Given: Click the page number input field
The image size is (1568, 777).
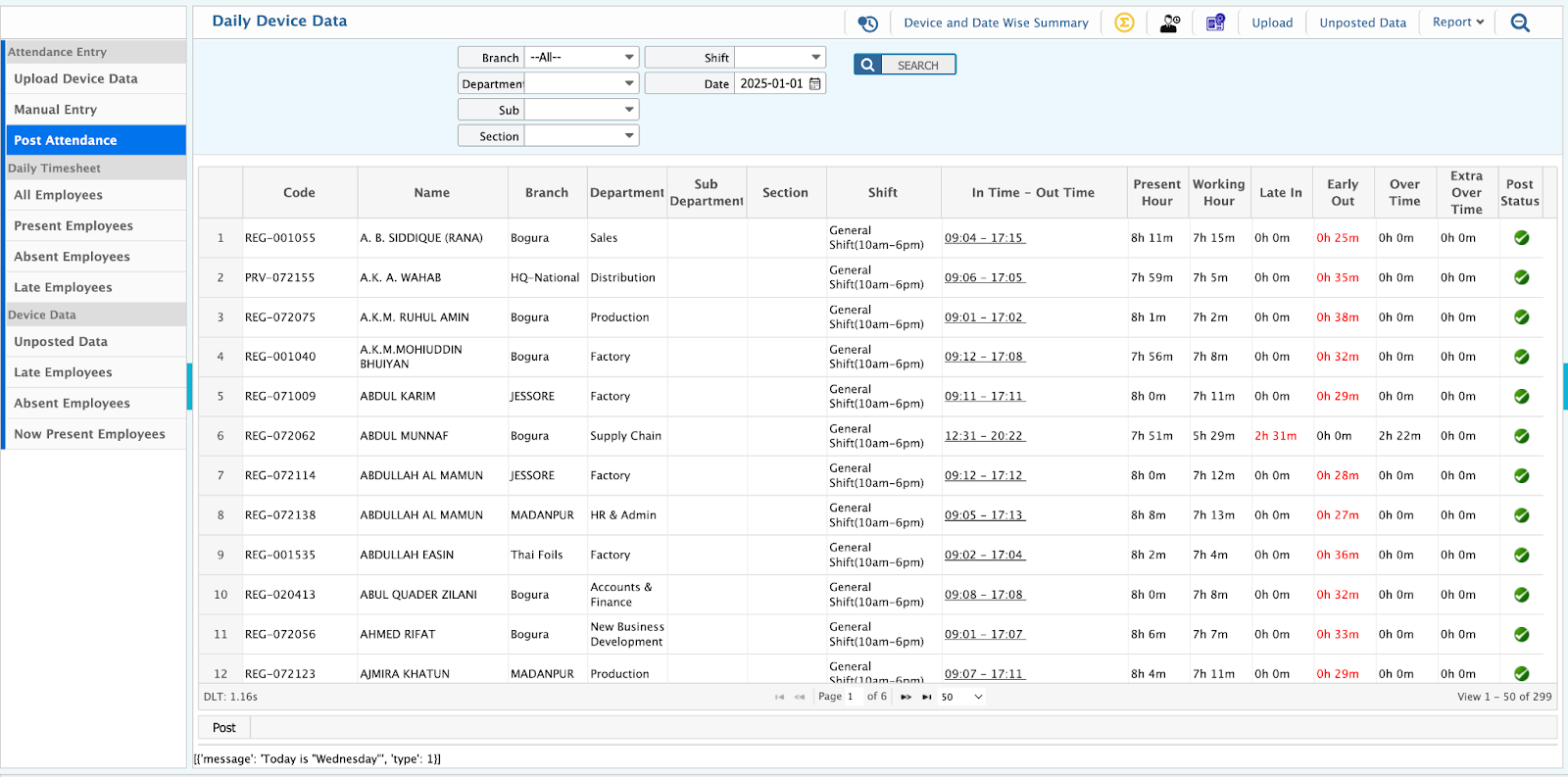Looking at the screenshot, I should (x=851, y=697).
